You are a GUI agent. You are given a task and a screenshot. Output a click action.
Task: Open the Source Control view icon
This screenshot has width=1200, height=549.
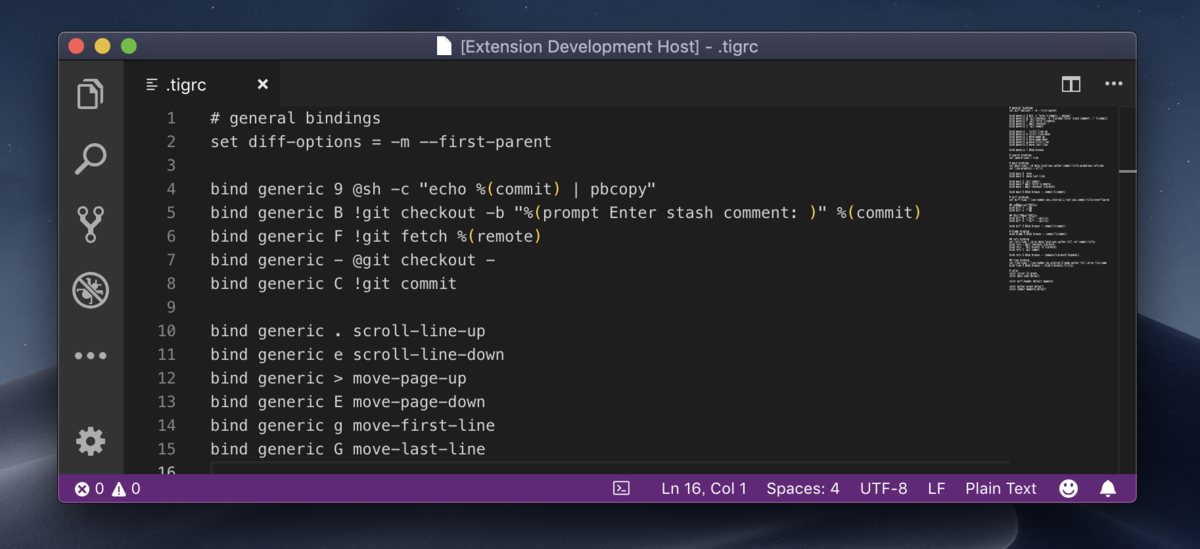(x=91, y=224)
